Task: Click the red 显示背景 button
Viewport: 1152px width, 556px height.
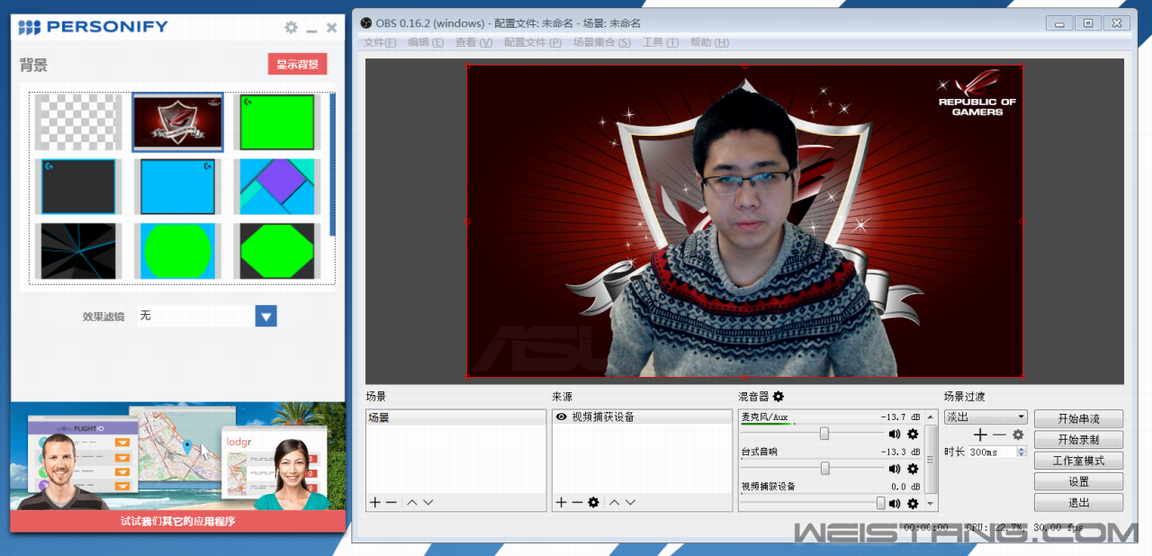Action: [298, 64]
